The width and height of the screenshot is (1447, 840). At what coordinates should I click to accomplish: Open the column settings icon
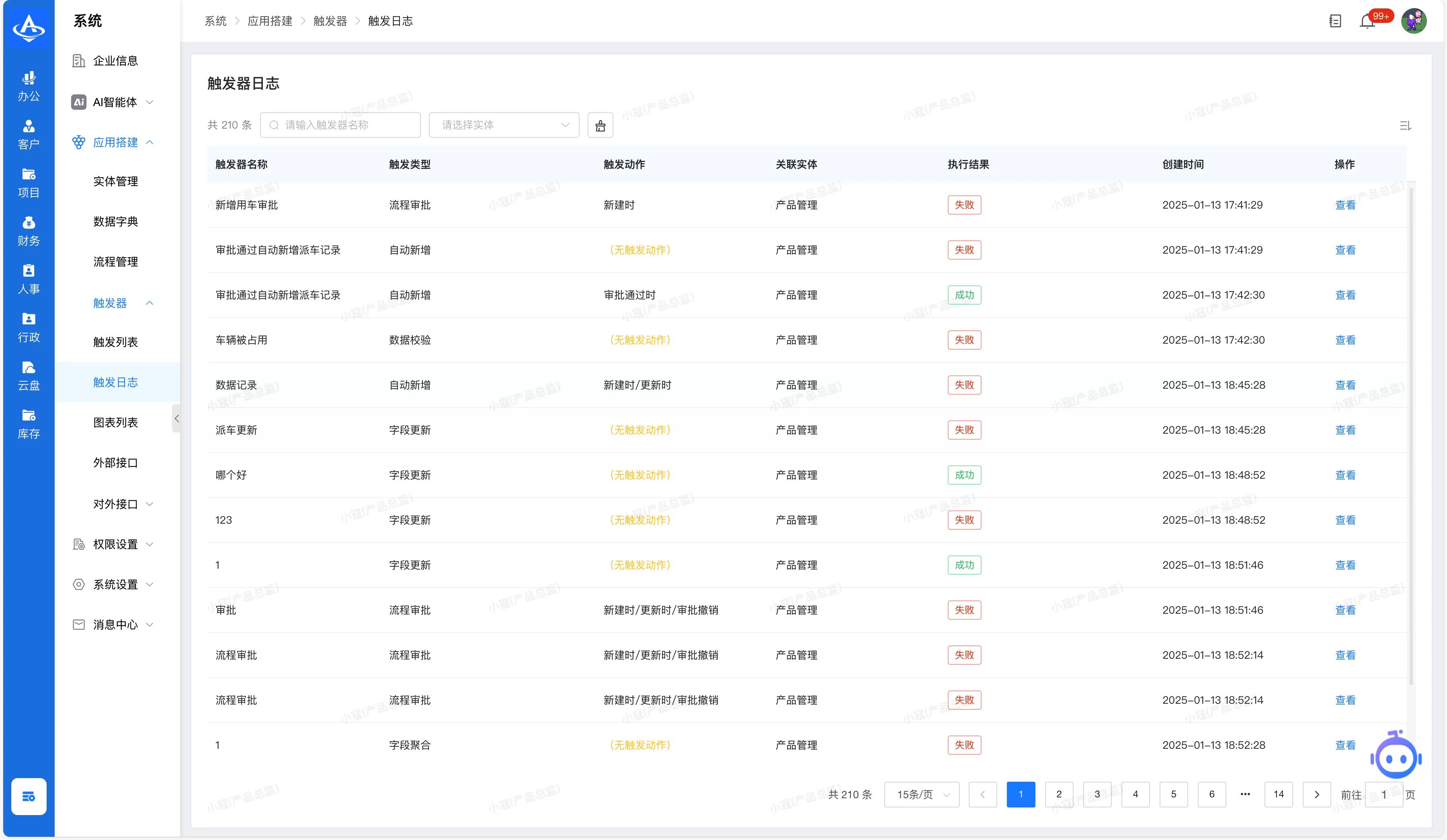click(x=1405, y=125)
